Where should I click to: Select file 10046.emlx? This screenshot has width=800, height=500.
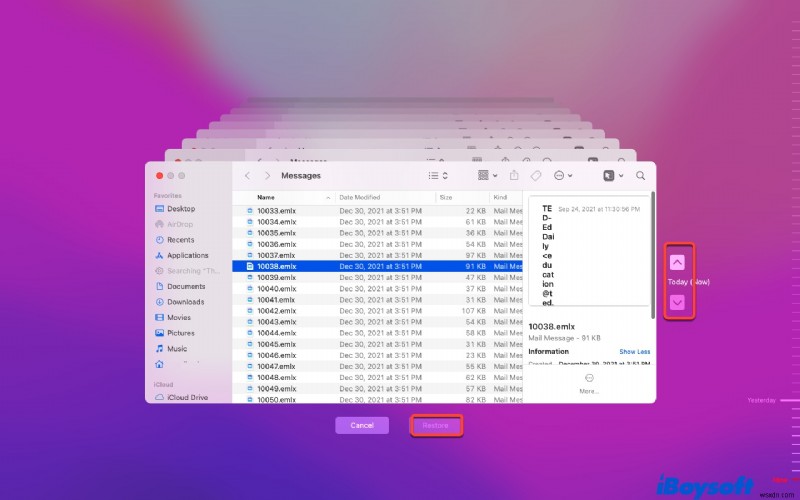[x=378, y=356]
